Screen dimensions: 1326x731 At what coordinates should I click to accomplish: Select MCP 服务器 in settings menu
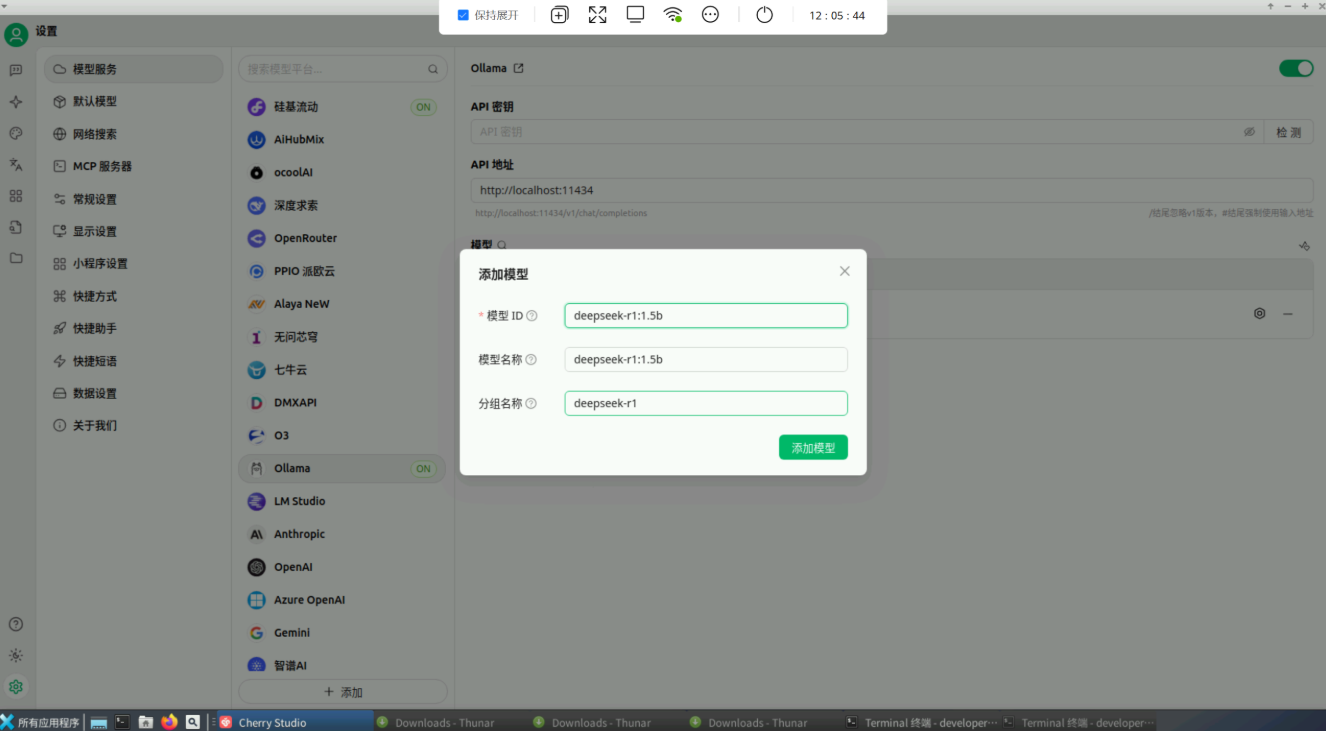[134, 167]
